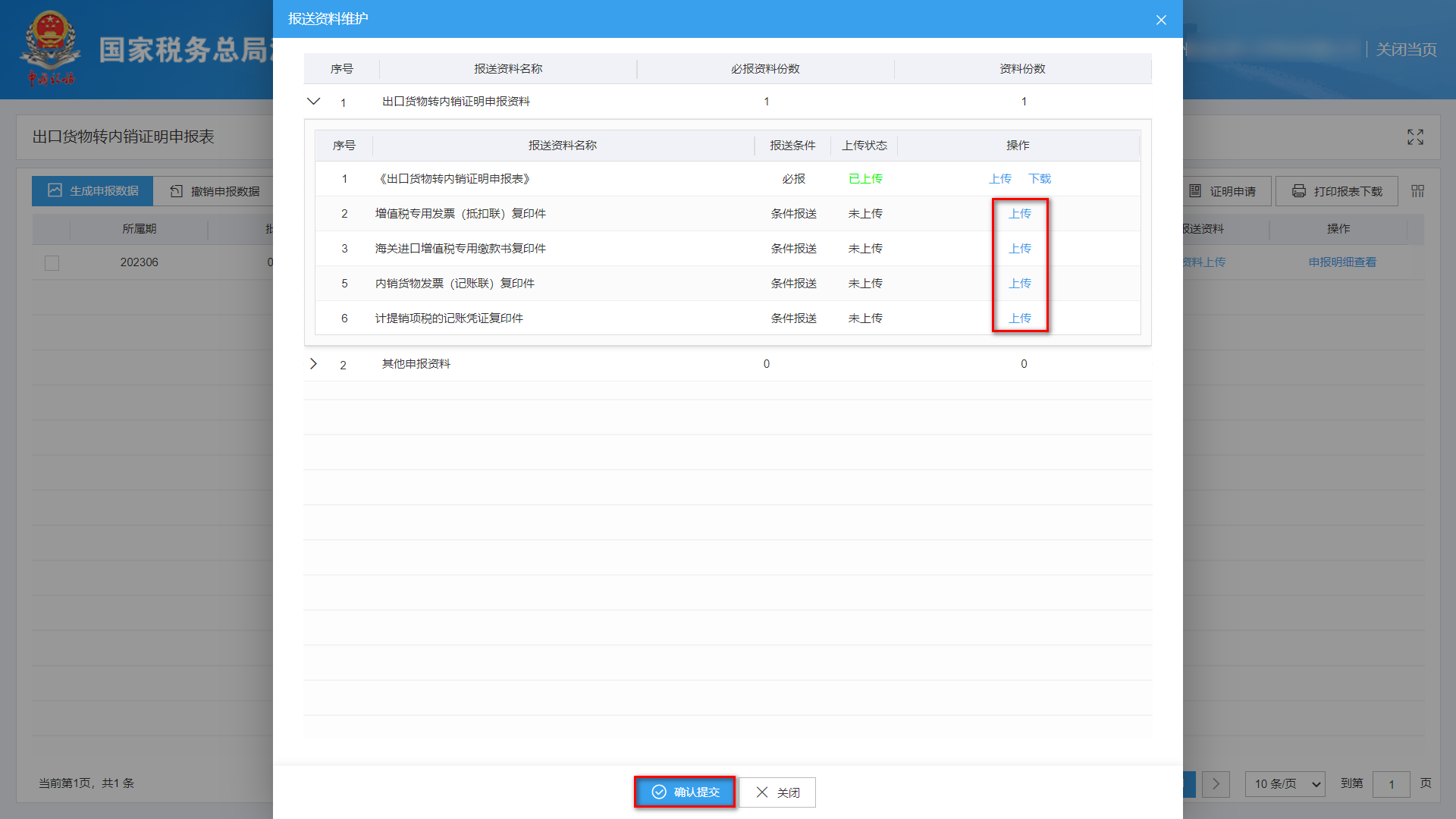The width and height of the screenshot is (1456, 819).
Task: Click the next page arrow
Action: [1216, 783]
